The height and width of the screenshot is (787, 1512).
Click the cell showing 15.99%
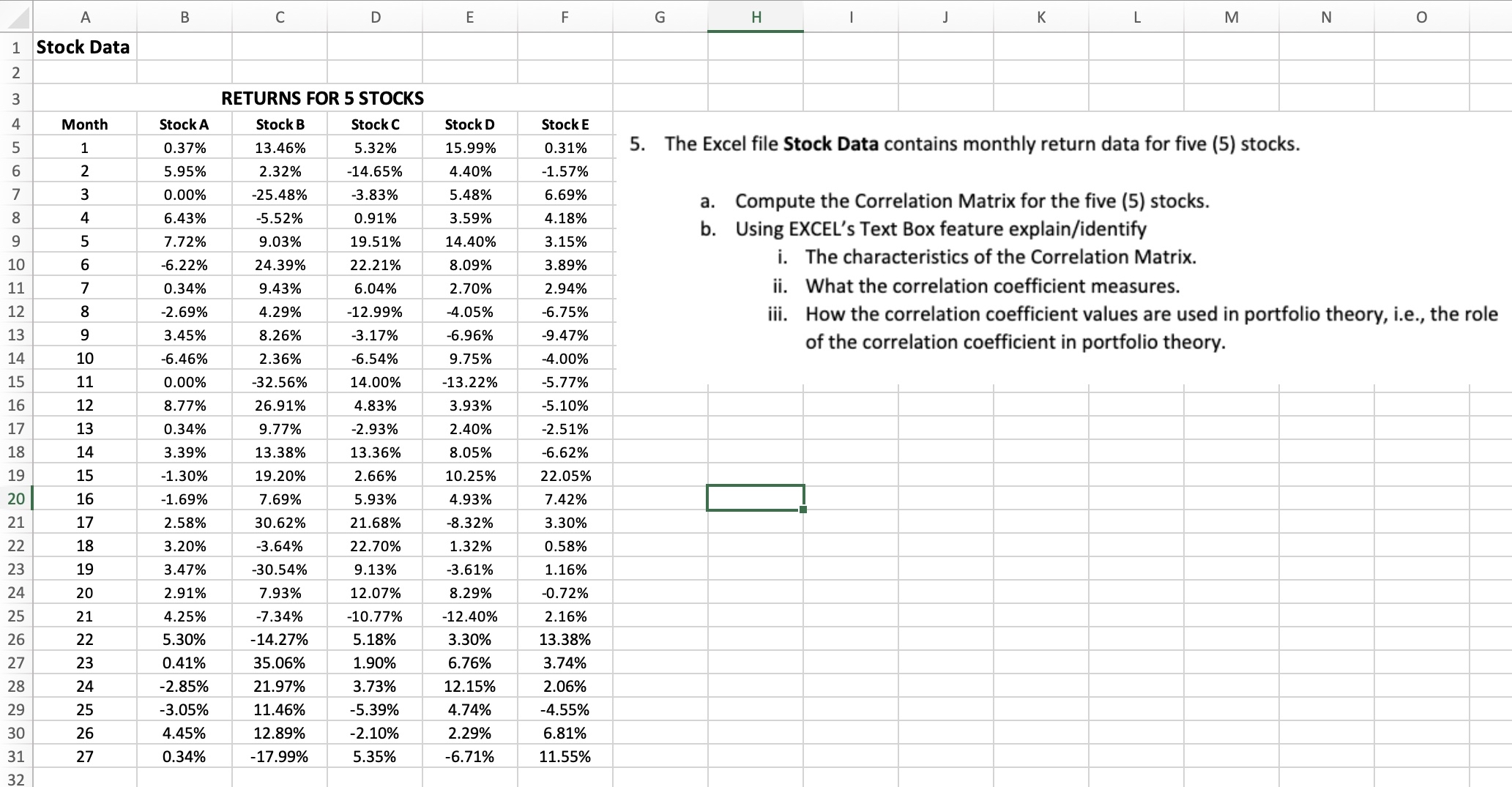coord(469,147)
